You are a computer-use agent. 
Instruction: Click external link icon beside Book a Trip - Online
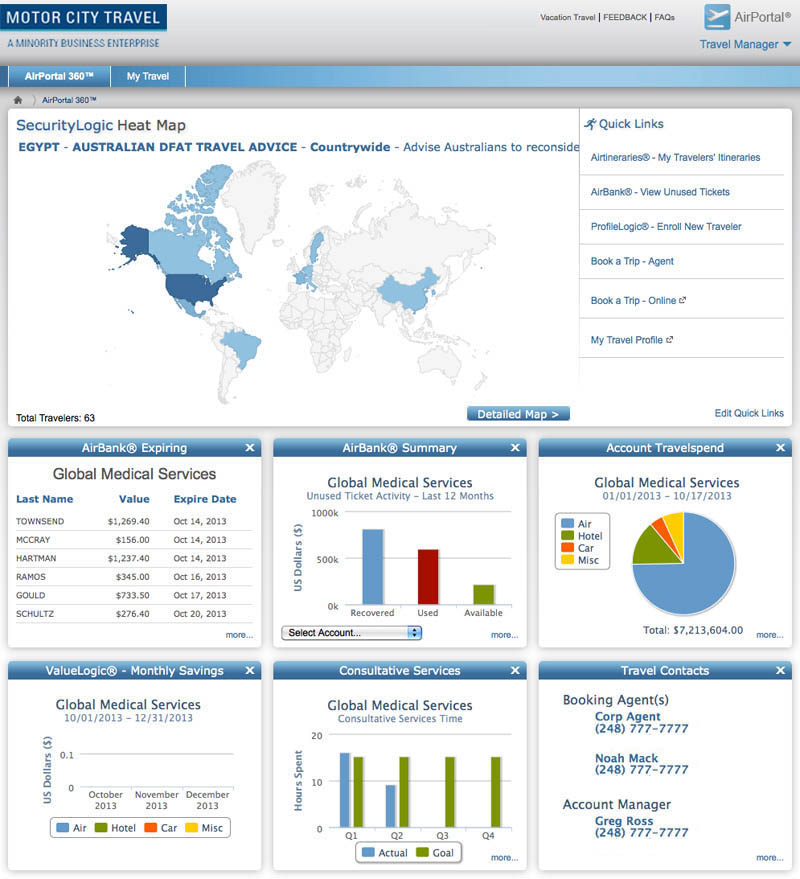click(682, 300)
